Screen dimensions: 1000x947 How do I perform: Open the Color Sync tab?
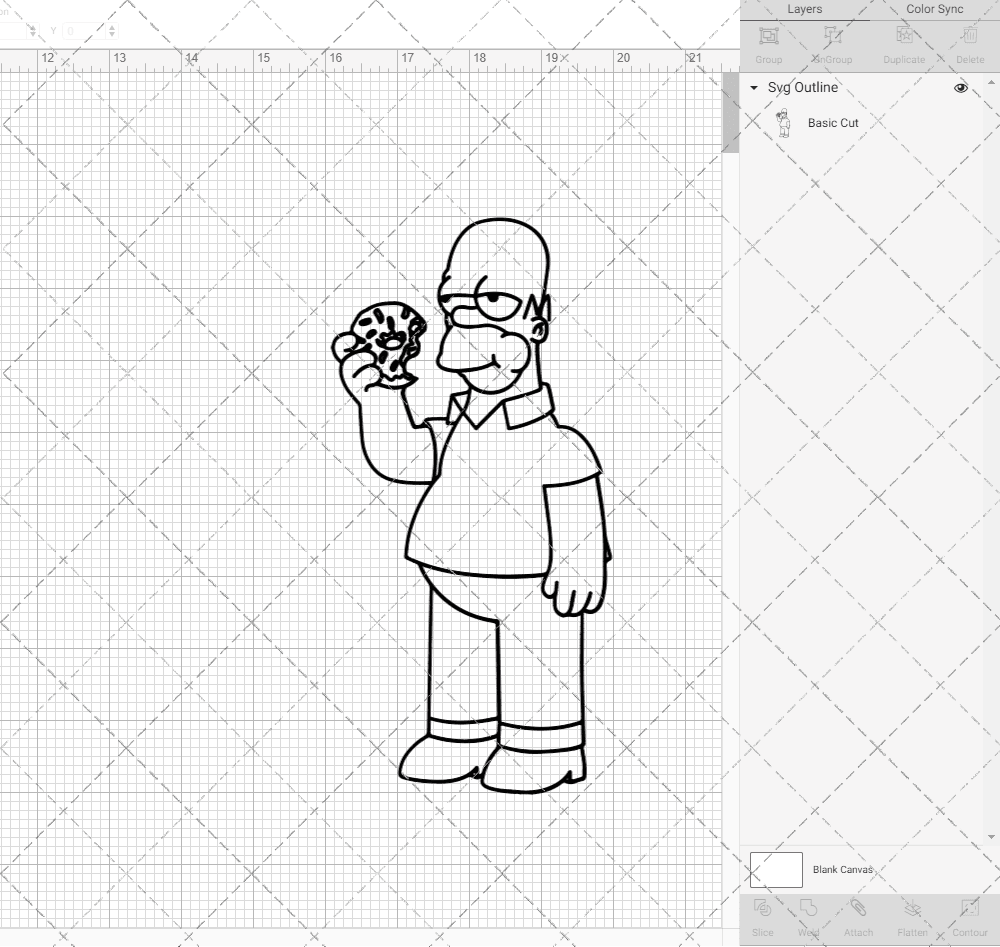click(934, 10)
